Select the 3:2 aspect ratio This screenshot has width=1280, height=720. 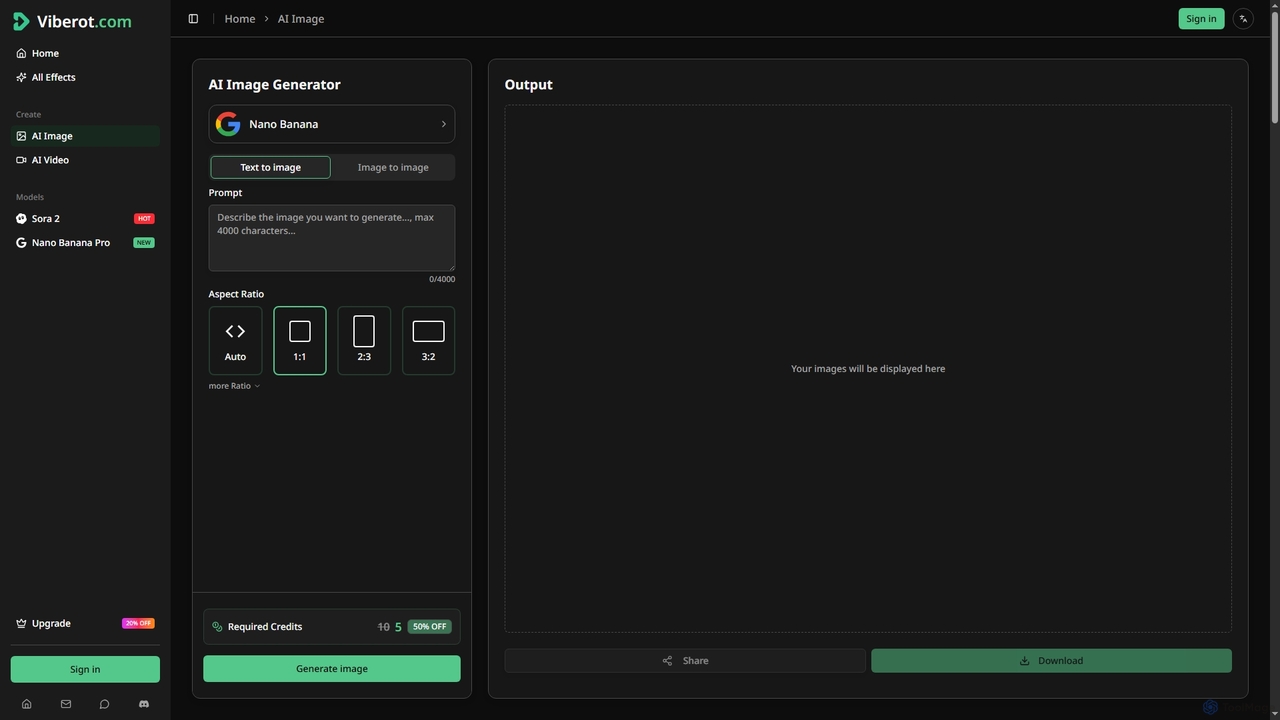428,341
